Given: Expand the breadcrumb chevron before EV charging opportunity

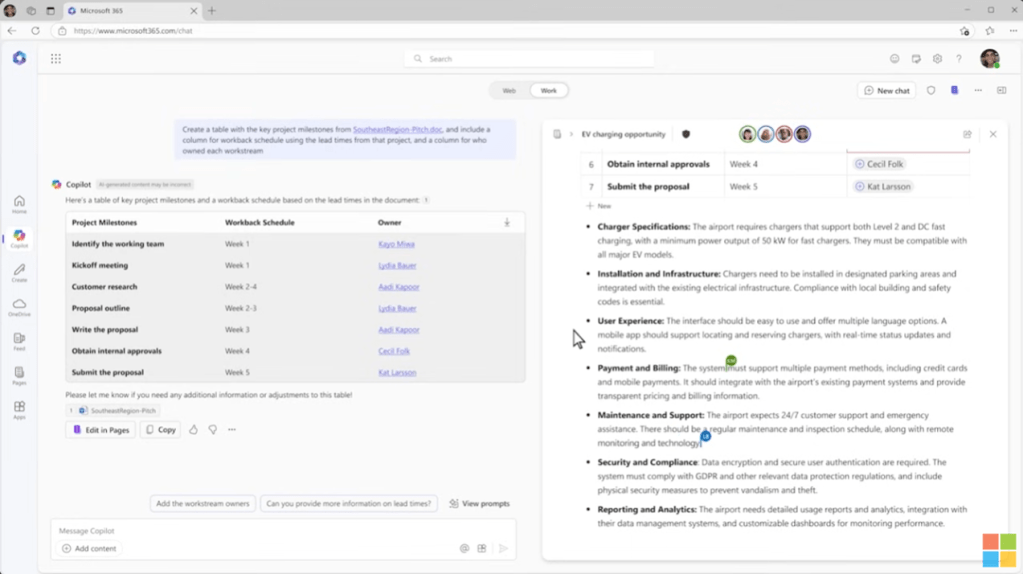Looking at the screenshot, I should point(571,134).
